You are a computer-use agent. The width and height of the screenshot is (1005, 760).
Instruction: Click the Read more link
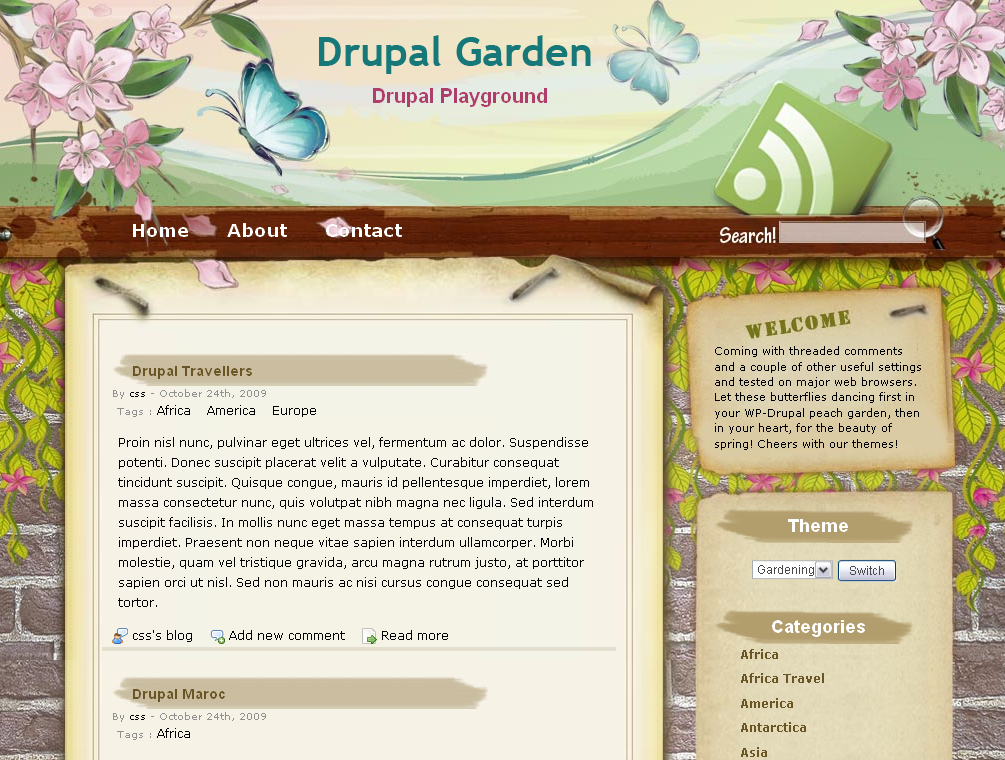[415, 636]
